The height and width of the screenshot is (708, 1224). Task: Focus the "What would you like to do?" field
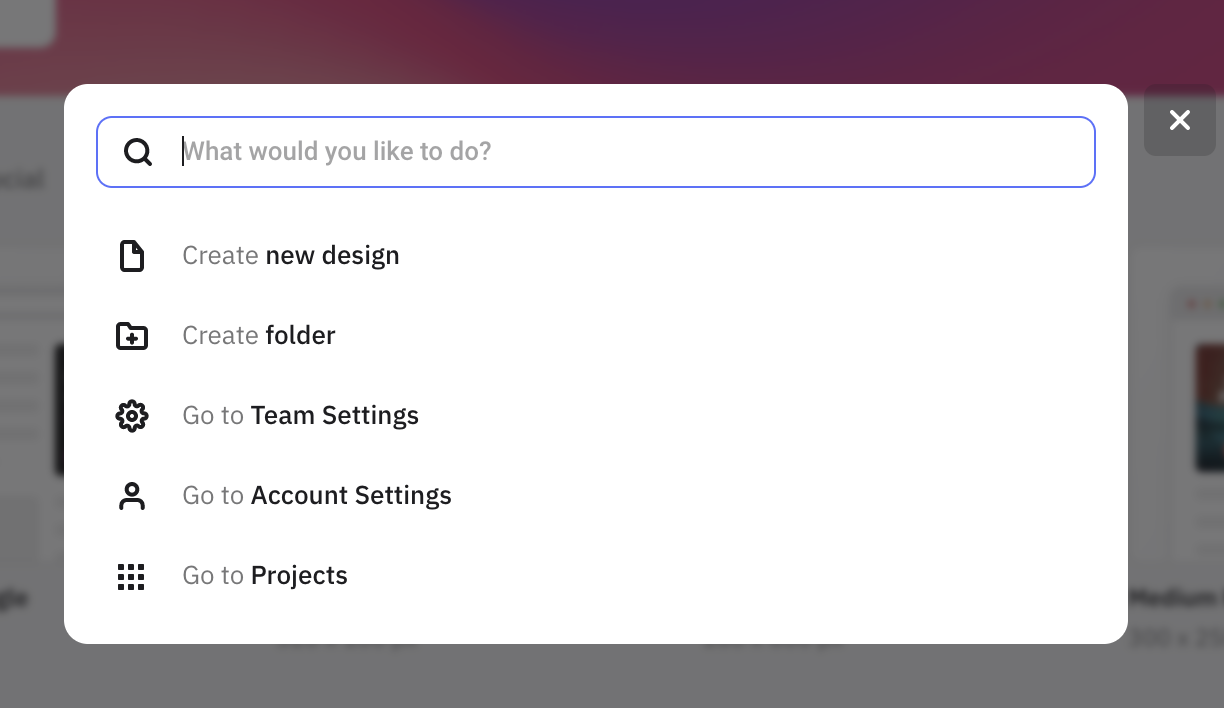coord(596,152)
